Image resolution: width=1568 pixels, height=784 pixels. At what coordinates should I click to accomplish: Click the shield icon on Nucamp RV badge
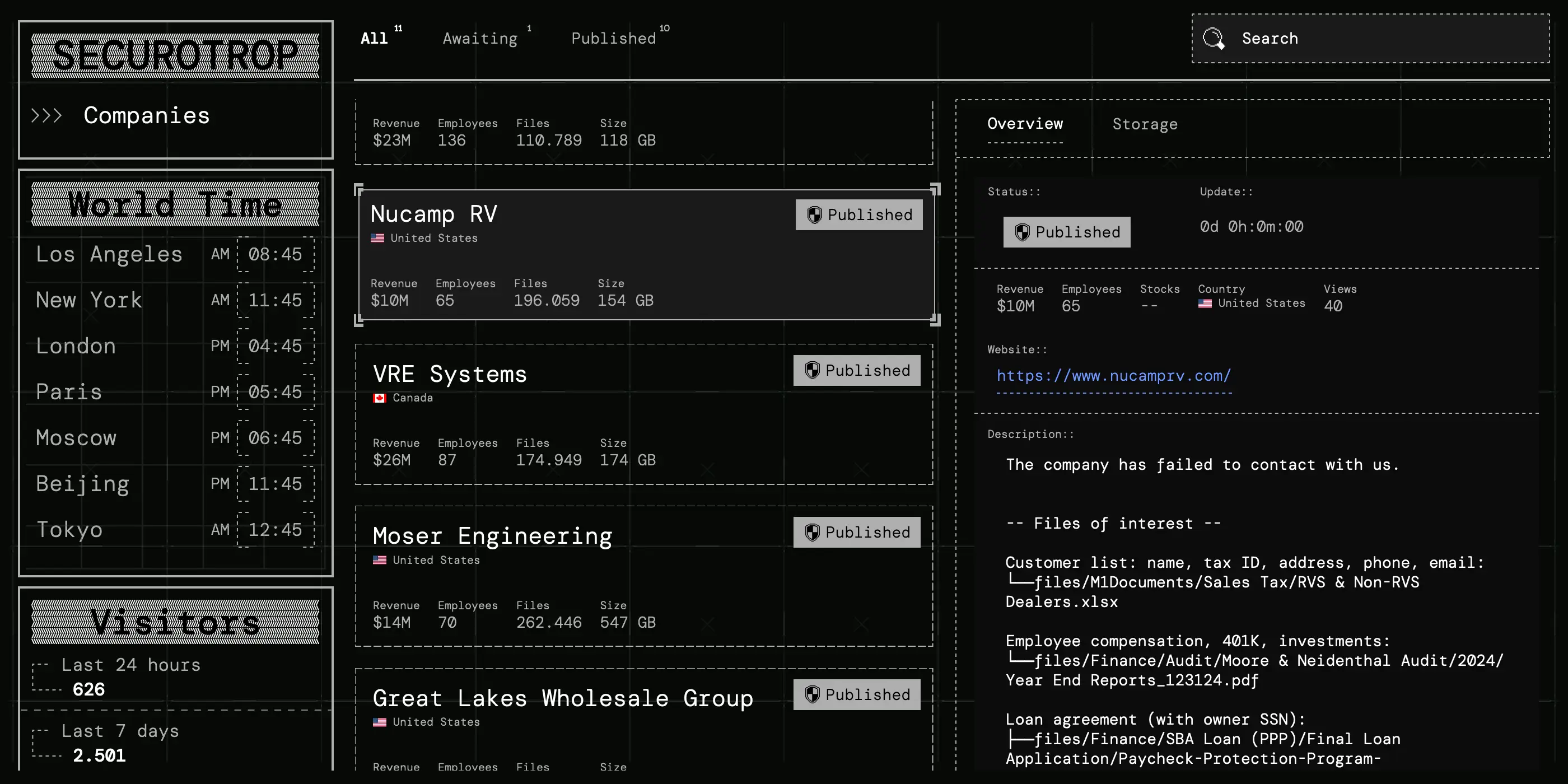tap(814, 215)
